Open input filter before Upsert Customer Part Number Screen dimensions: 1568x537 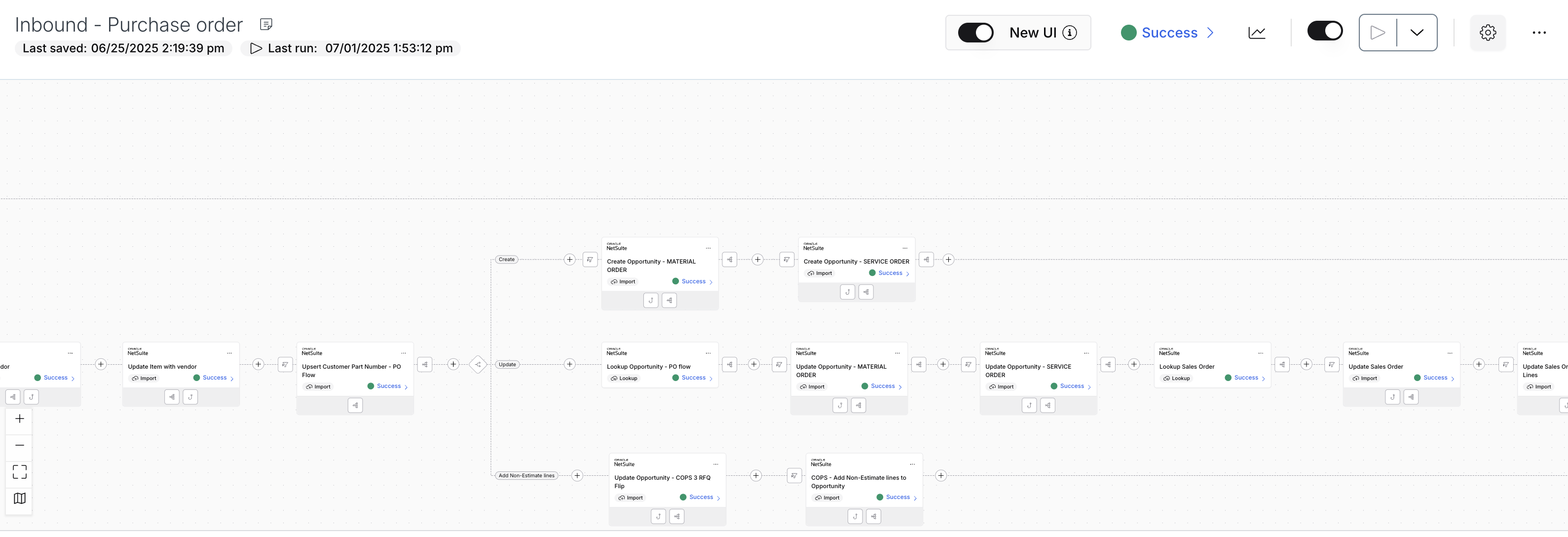(x=285, y=365)
